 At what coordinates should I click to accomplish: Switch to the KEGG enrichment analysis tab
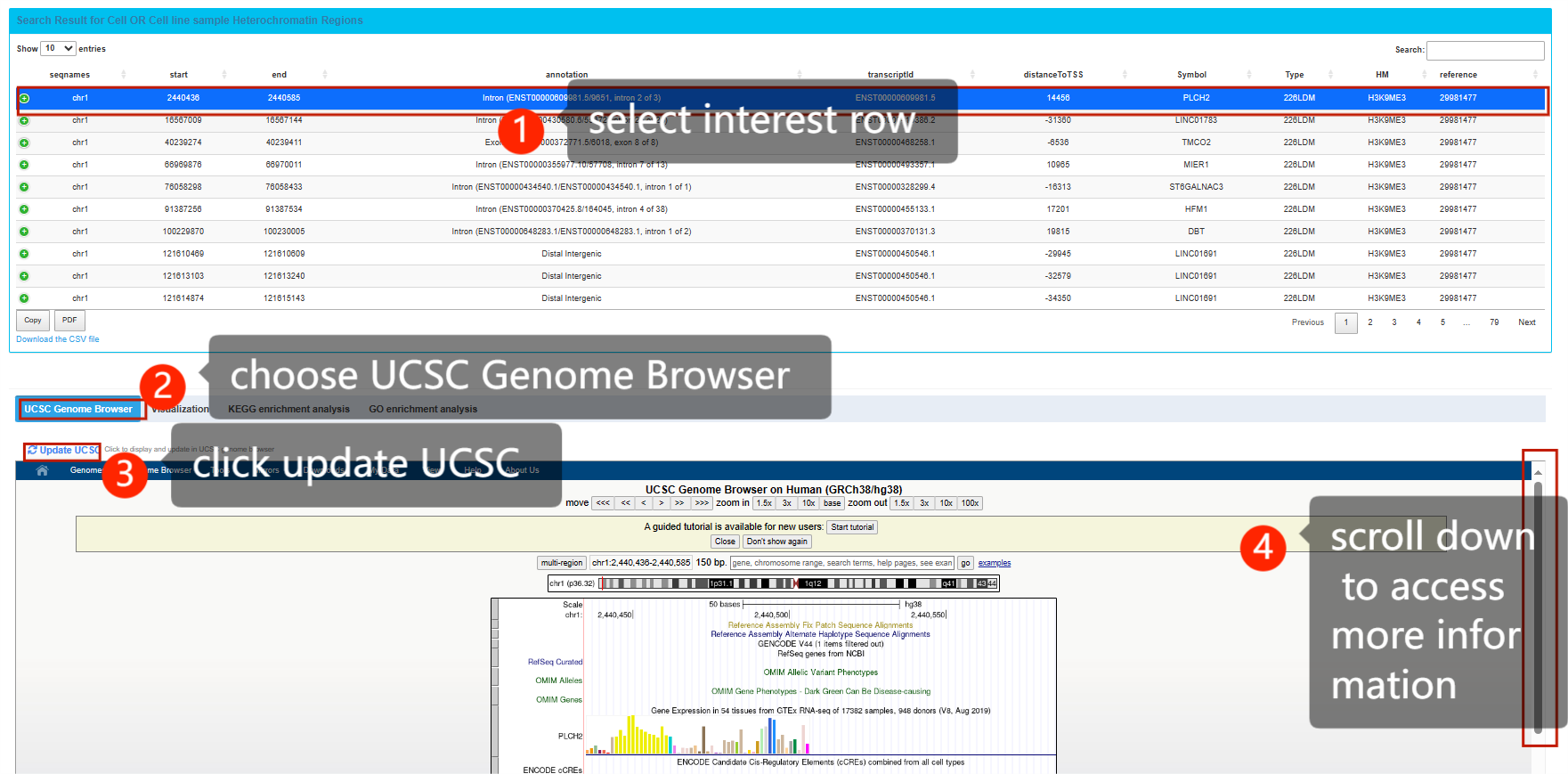[x=288, y=410]
